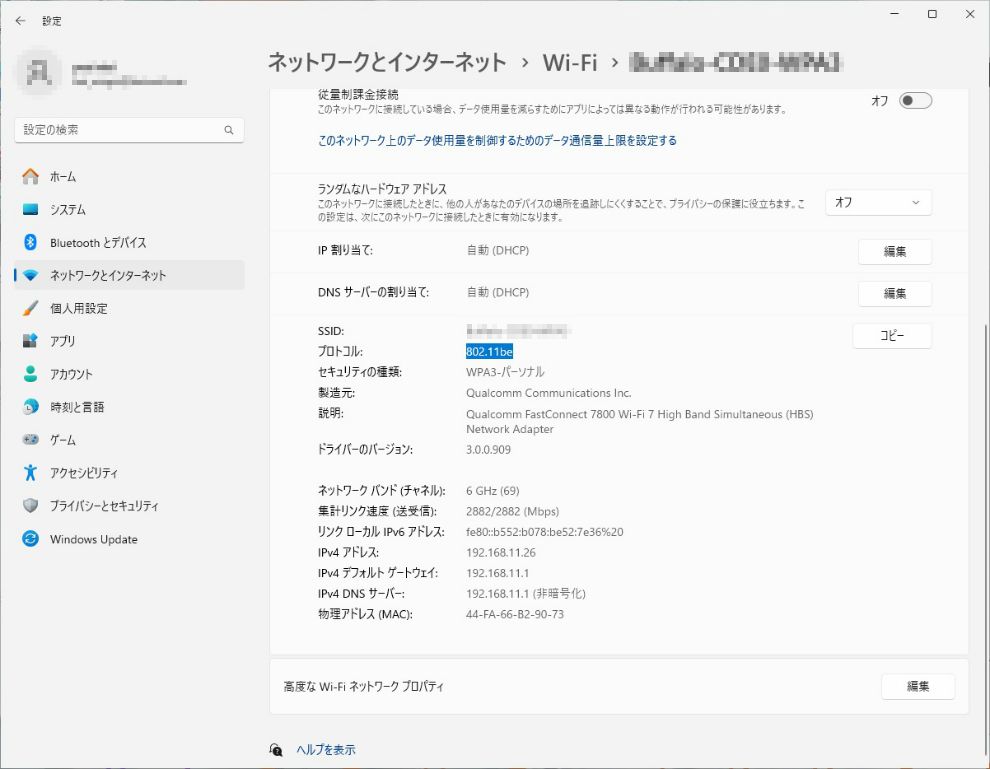990x769 pixels.
Task: Click the Home (ホーム) icon in sidebar
Action: click(x=30, y=177)
